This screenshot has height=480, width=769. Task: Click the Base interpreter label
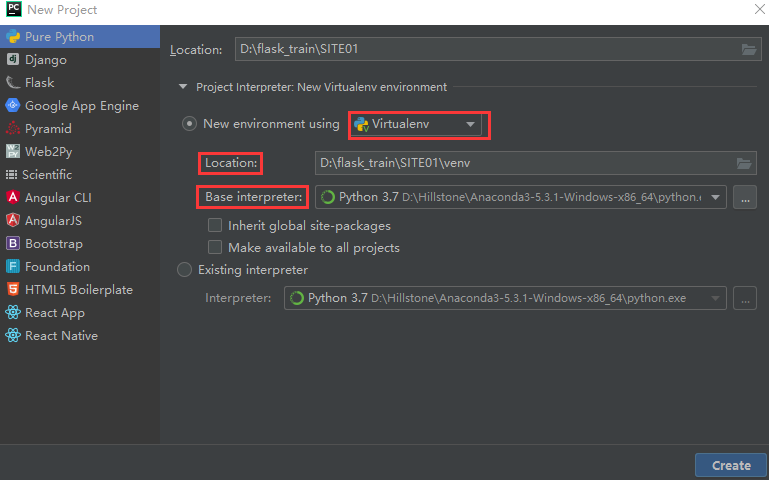tap(254, 197)
